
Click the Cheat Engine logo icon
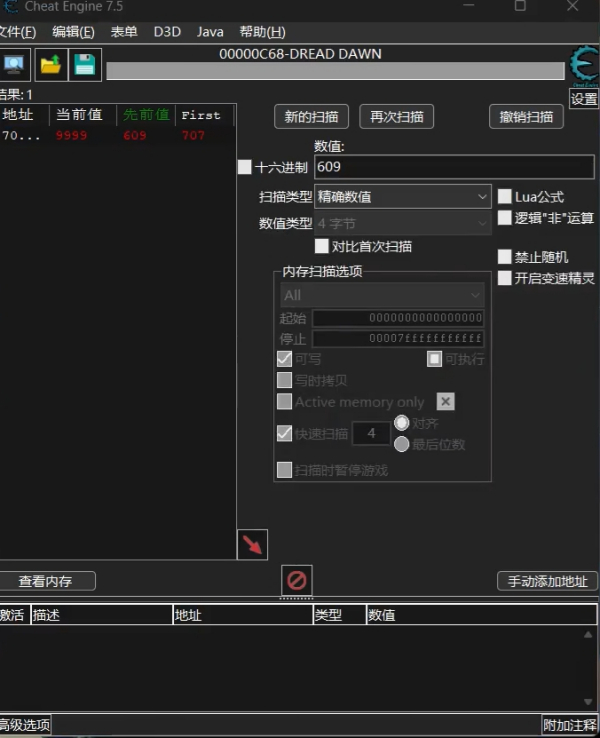(x=583, y=64)
